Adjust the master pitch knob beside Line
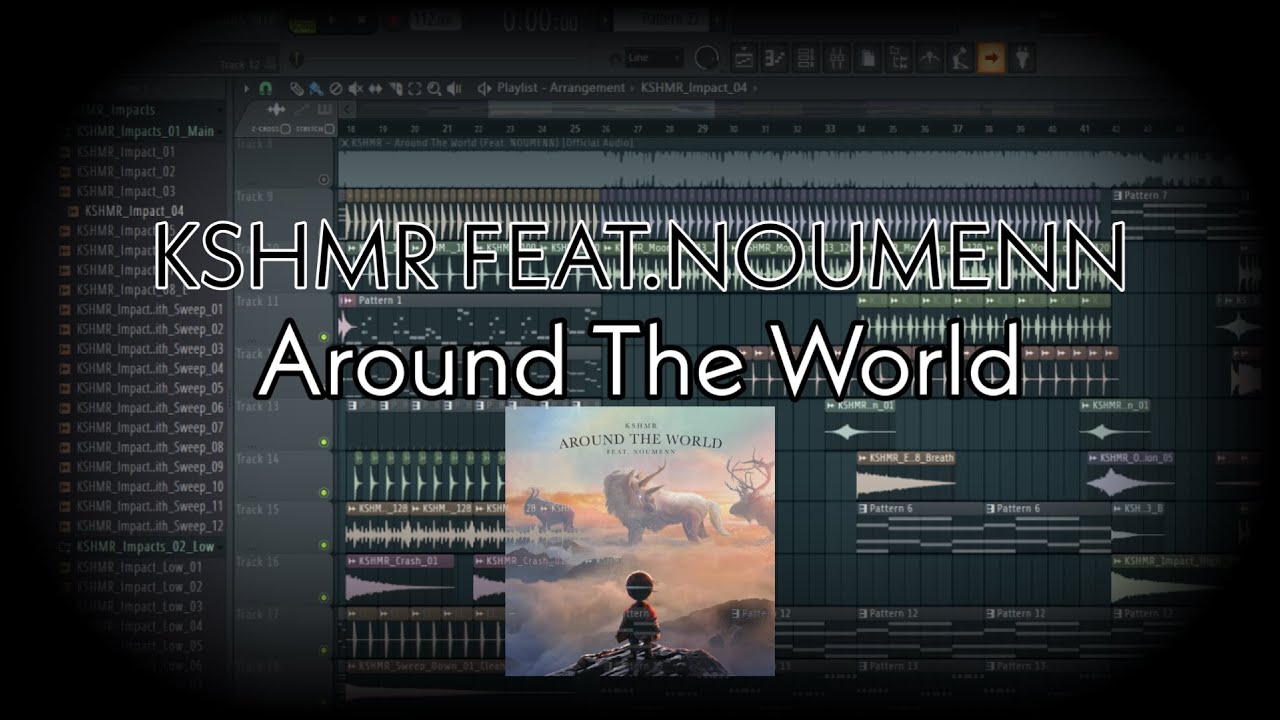 click(x=708, y=58)
